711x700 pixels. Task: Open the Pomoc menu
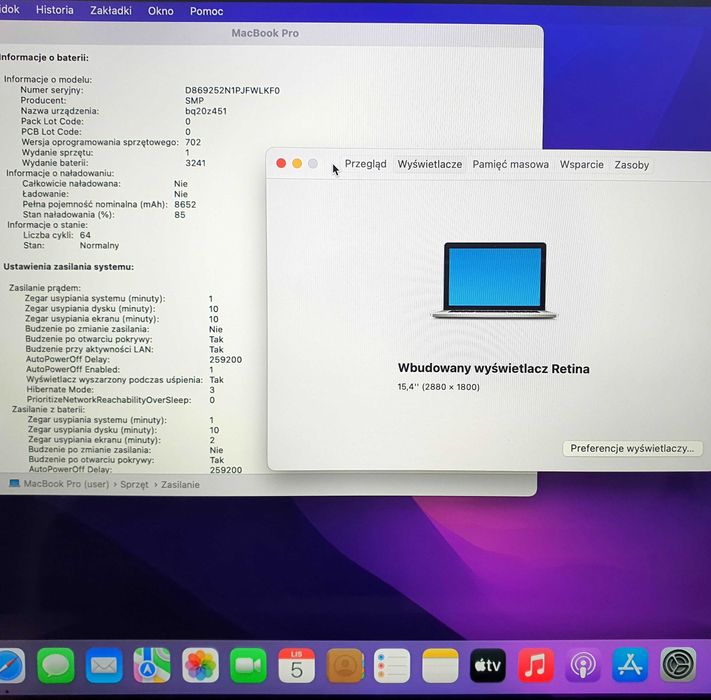(x=206, y=11)
